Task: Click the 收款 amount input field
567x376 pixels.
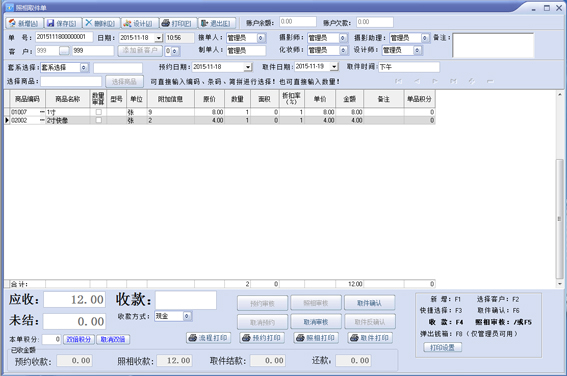Action: (186, 300)
